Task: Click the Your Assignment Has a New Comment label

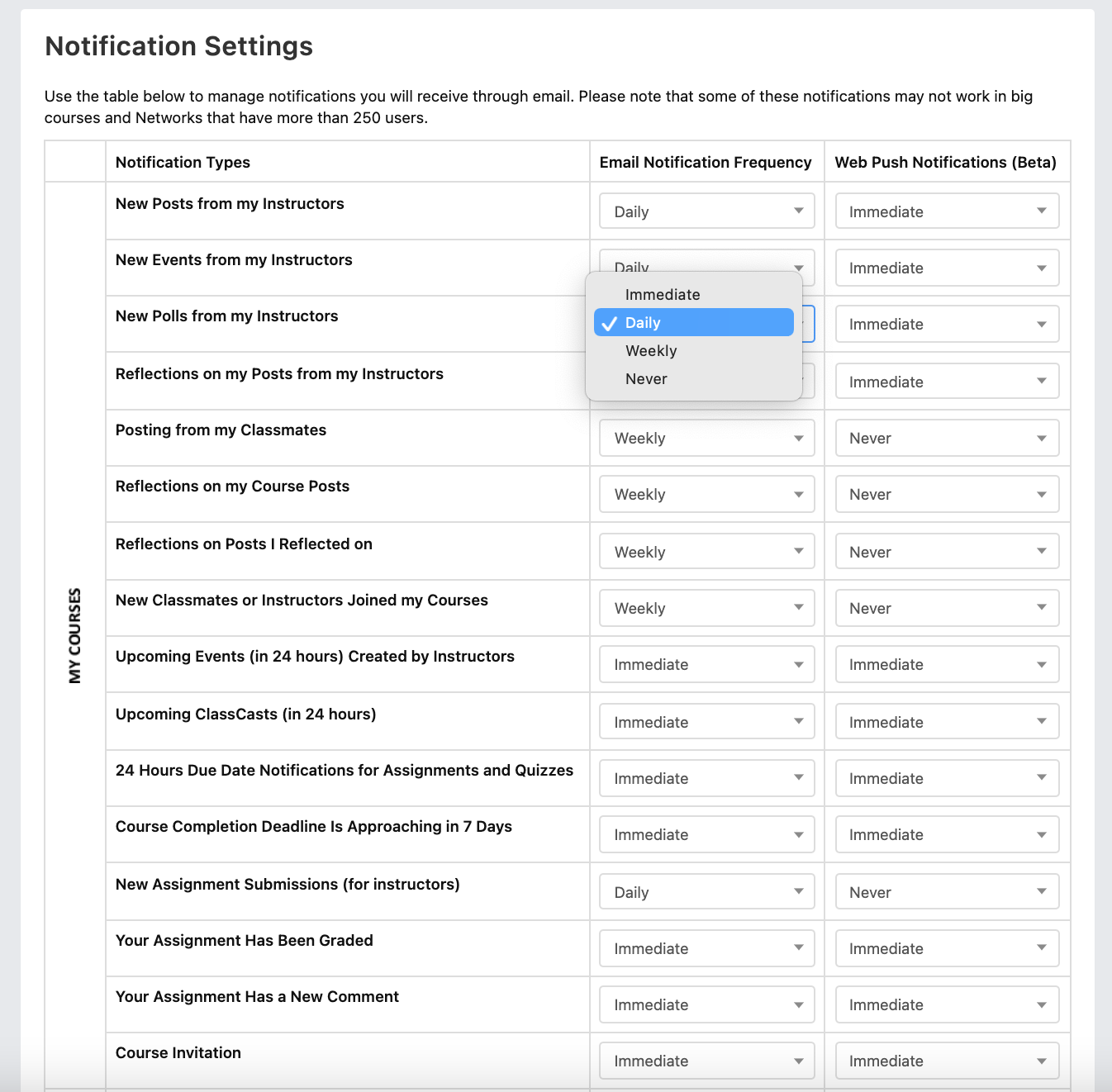Action: [257, 997]
